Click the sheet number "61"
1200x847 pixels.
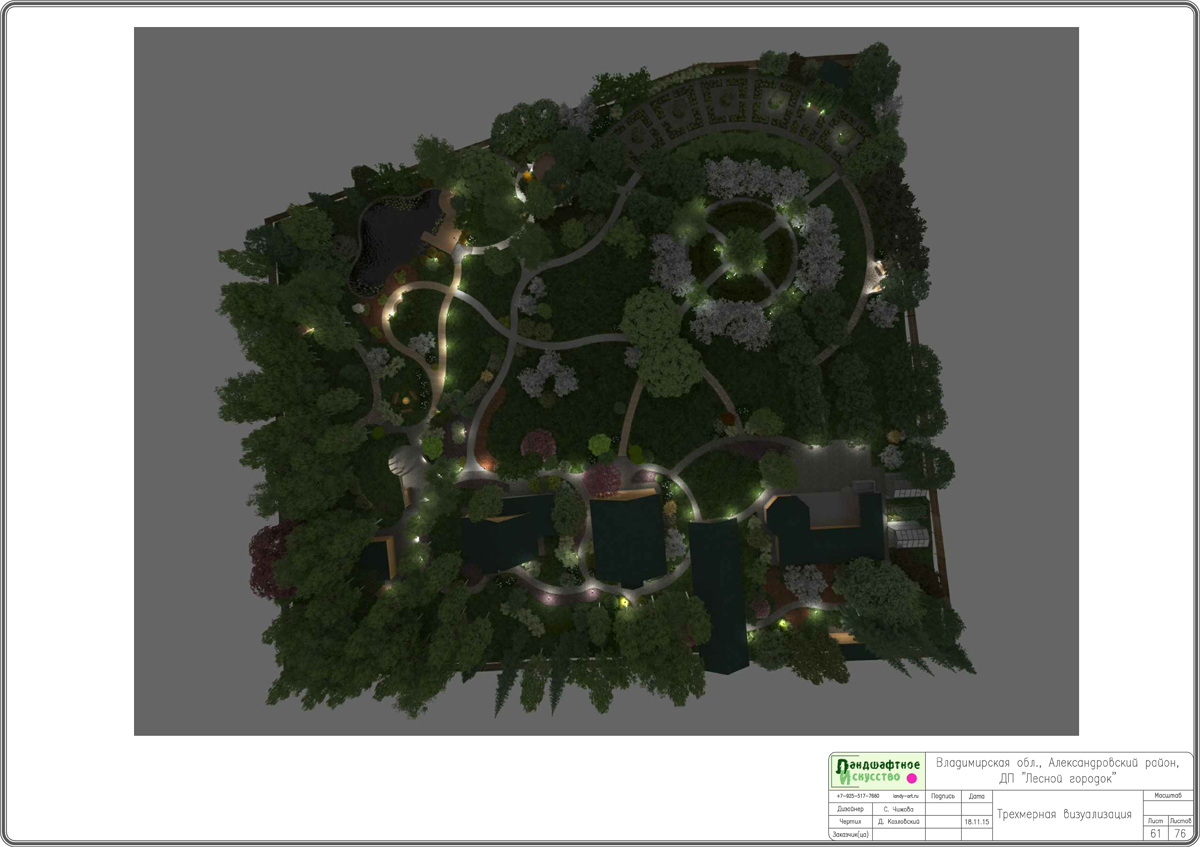click(x=1155, y=834)
